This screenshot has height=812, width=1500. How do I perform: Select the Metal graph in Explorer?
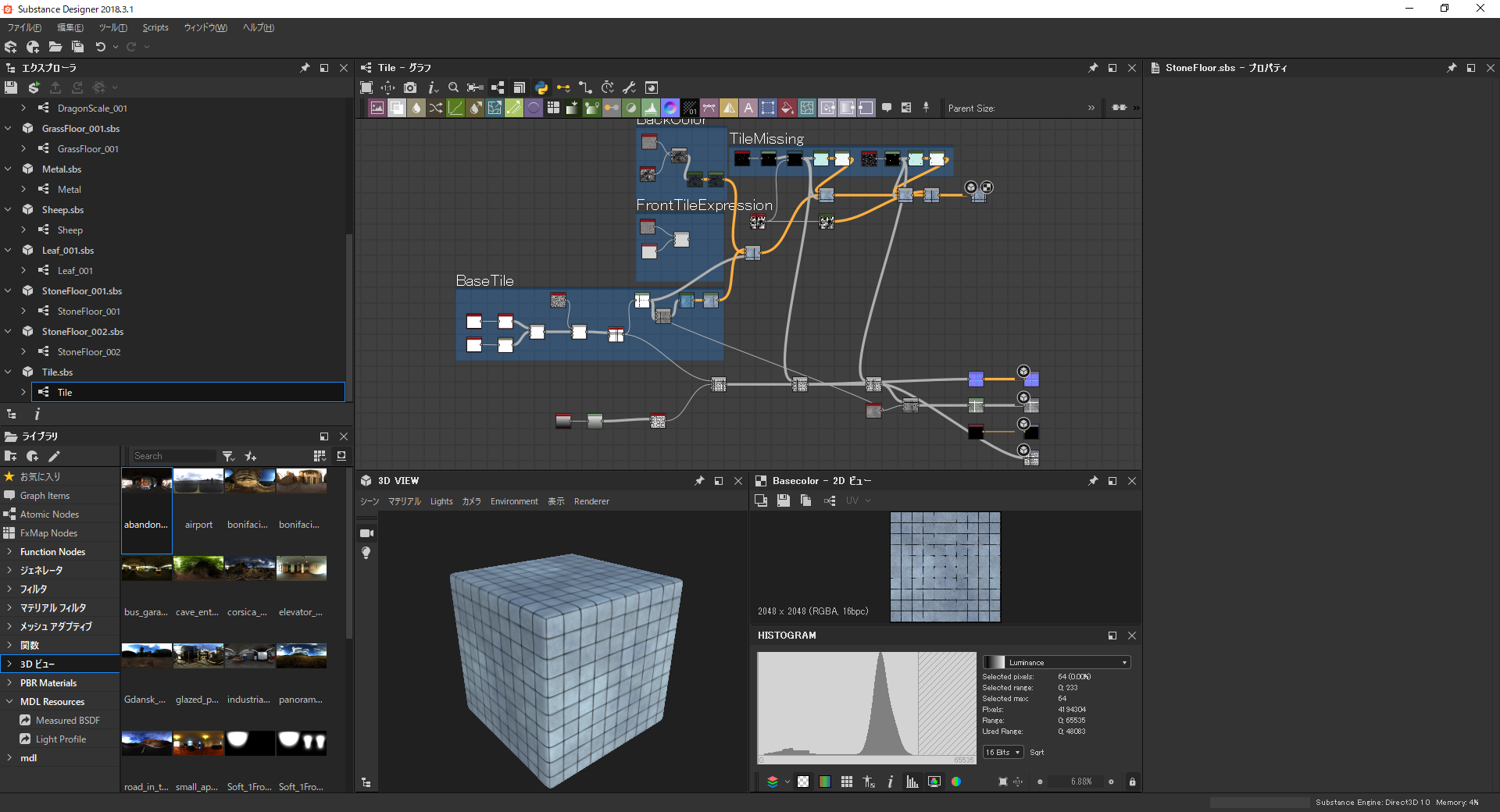[x=69, y=189]
